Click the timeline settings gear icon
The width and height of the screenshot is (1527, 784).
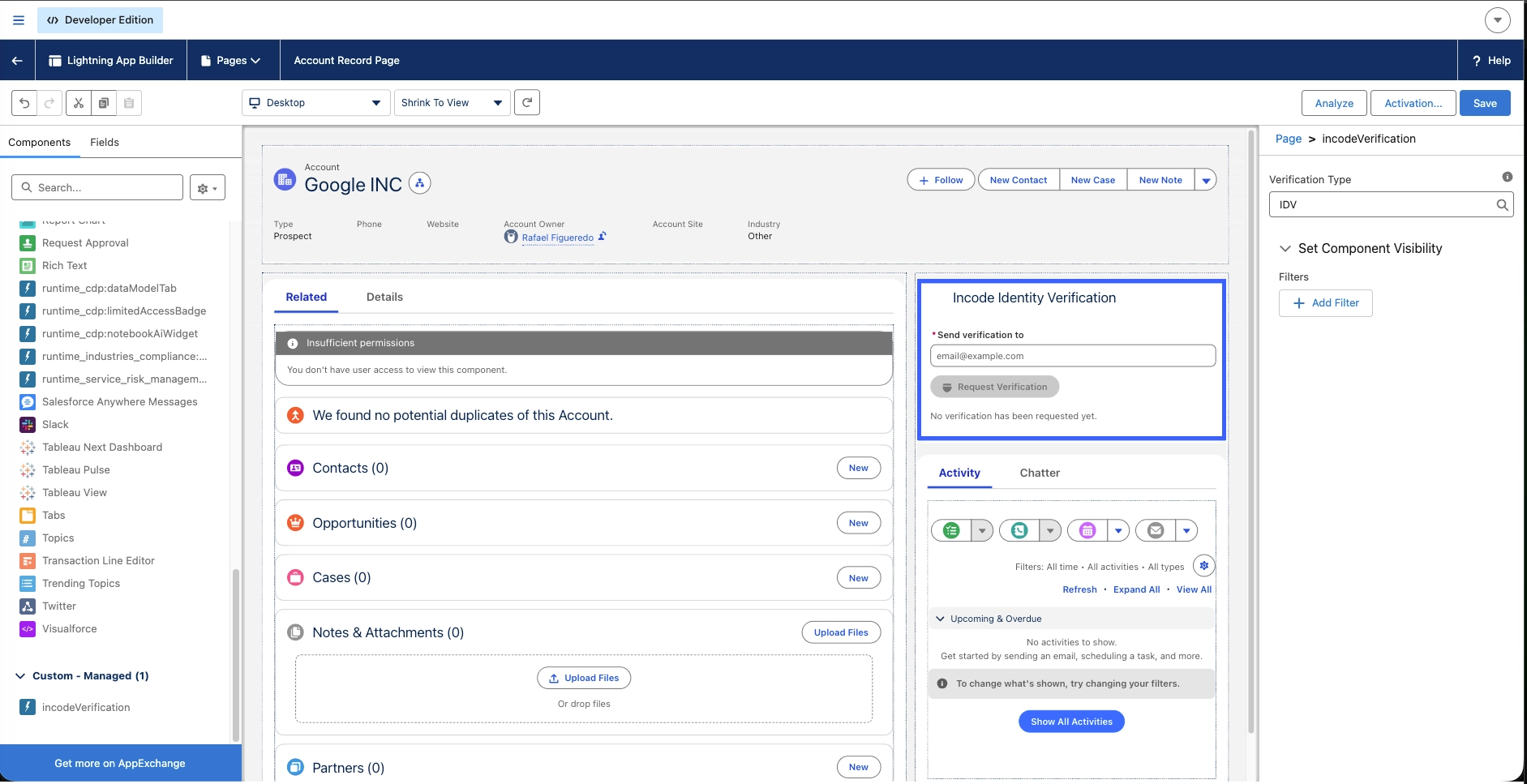point(1204,566)
